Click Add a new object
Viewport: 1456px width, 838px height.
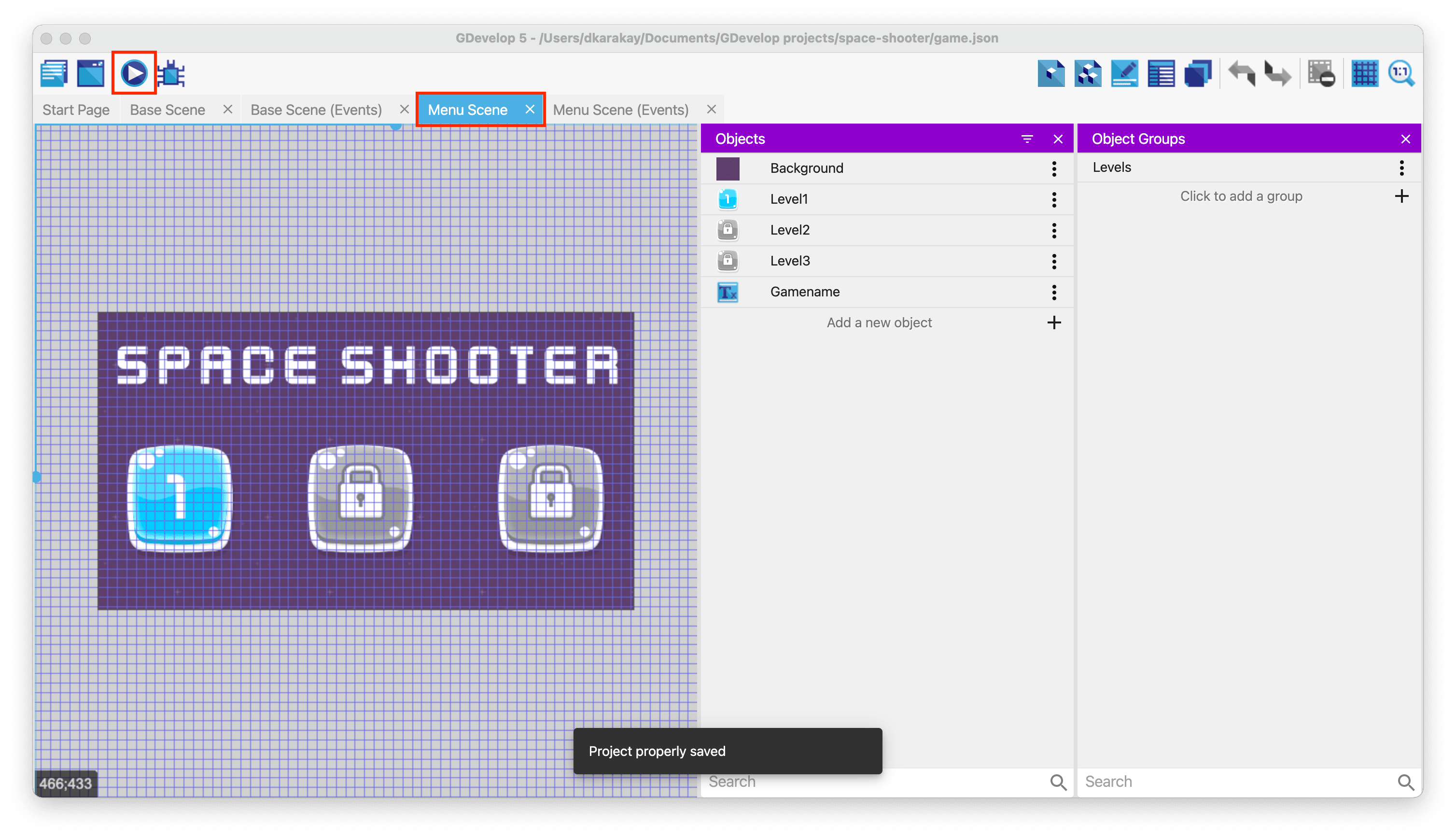point(879,322)
